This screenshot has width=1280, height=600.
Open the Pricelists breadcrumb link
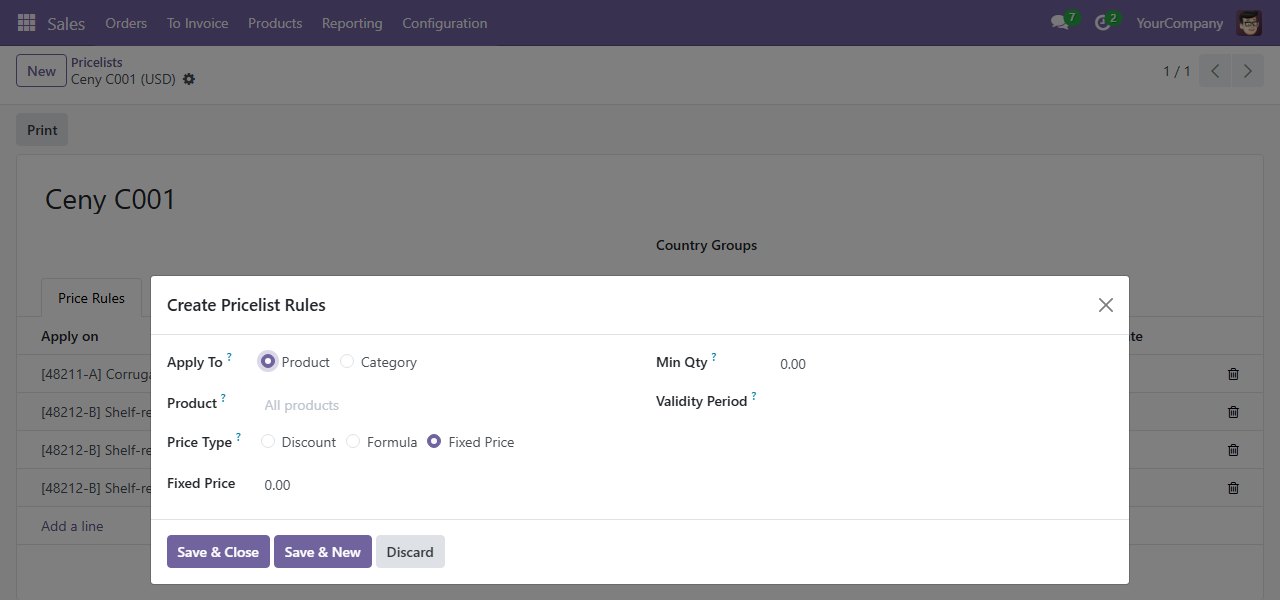pyautogui.click(x=97, y=62)
